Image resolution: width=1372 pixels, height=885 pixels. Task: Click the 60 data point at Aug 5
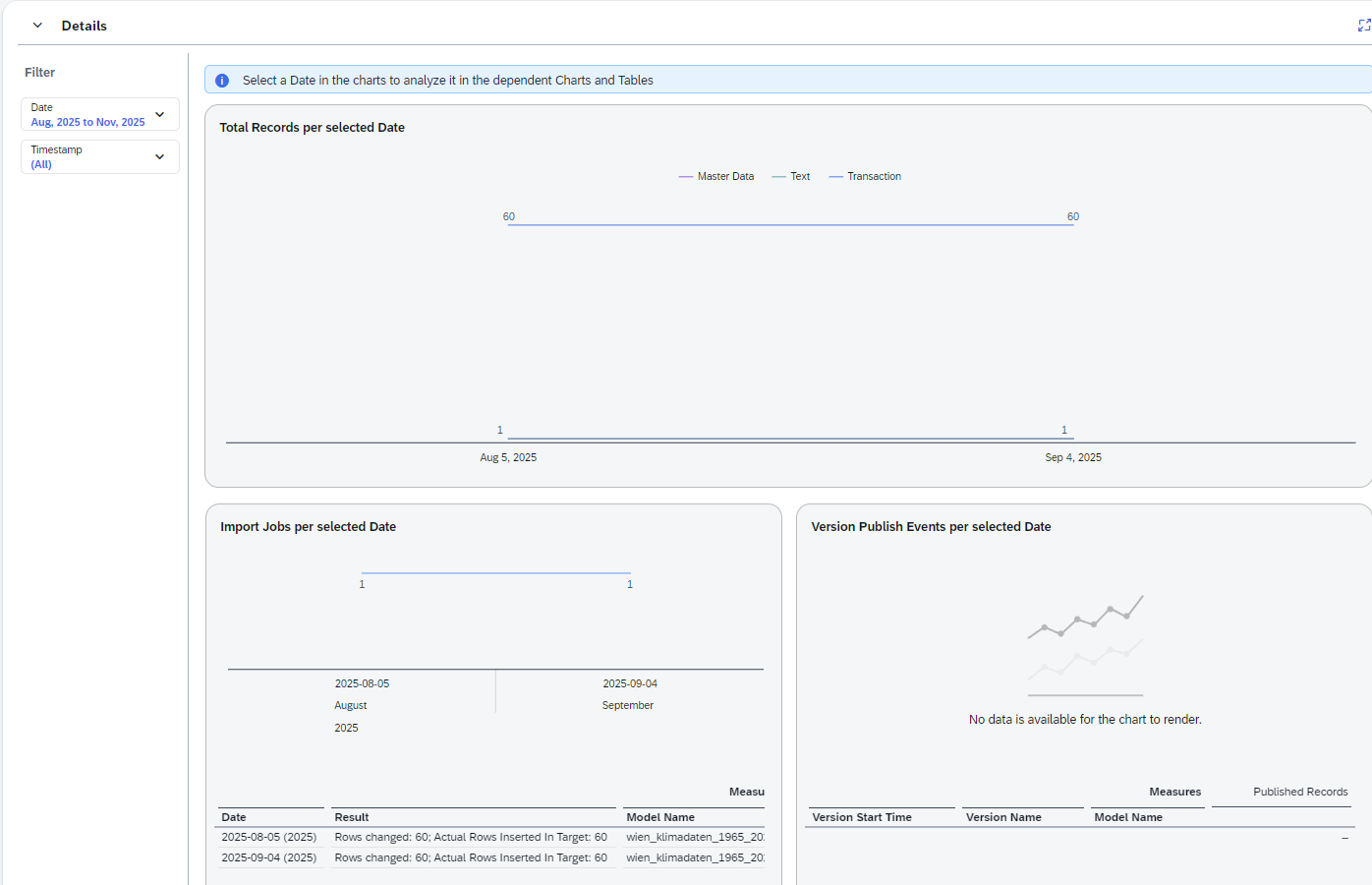[508, 224]
